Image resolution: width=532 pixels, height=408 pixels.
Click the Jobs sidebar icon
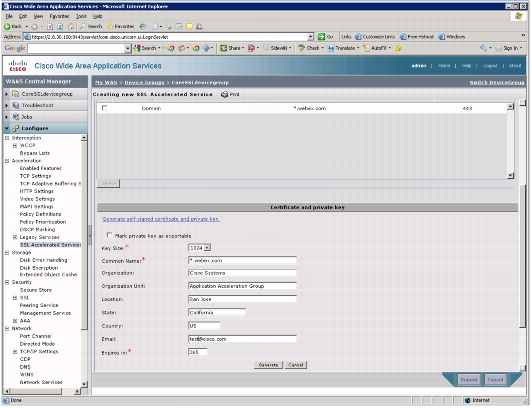click(x=15, y=117)
